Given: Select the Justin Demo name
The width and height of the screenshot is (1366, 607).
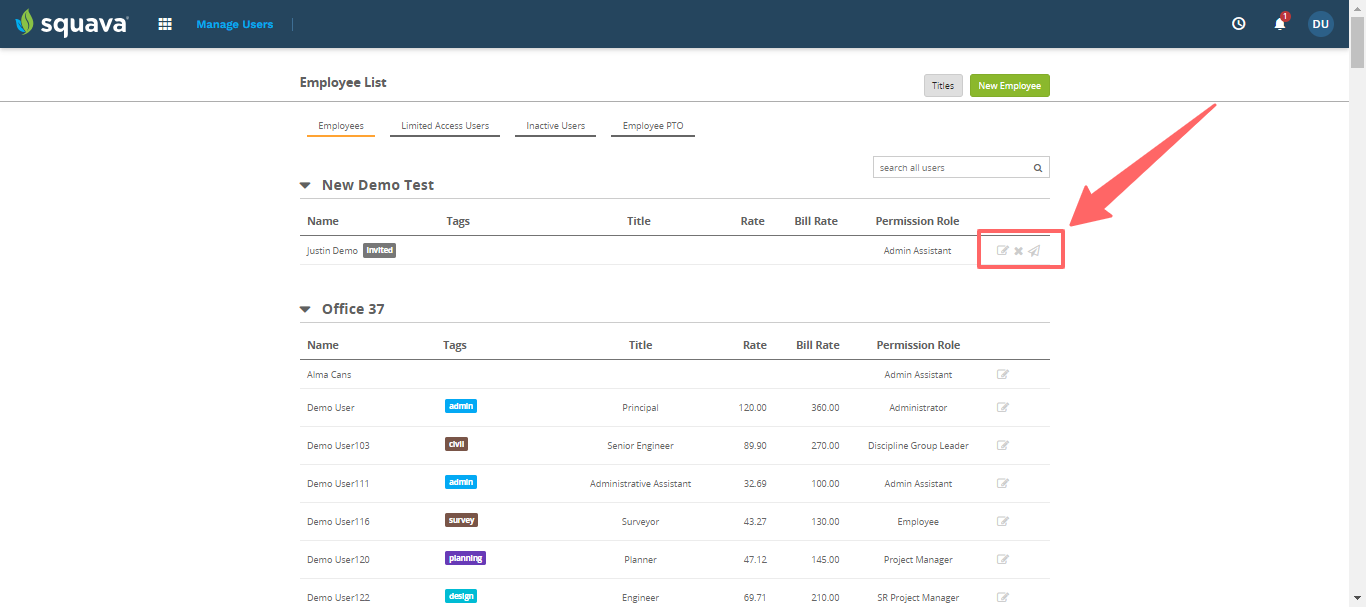Looking at the screenshot, I should pos(332,251).
